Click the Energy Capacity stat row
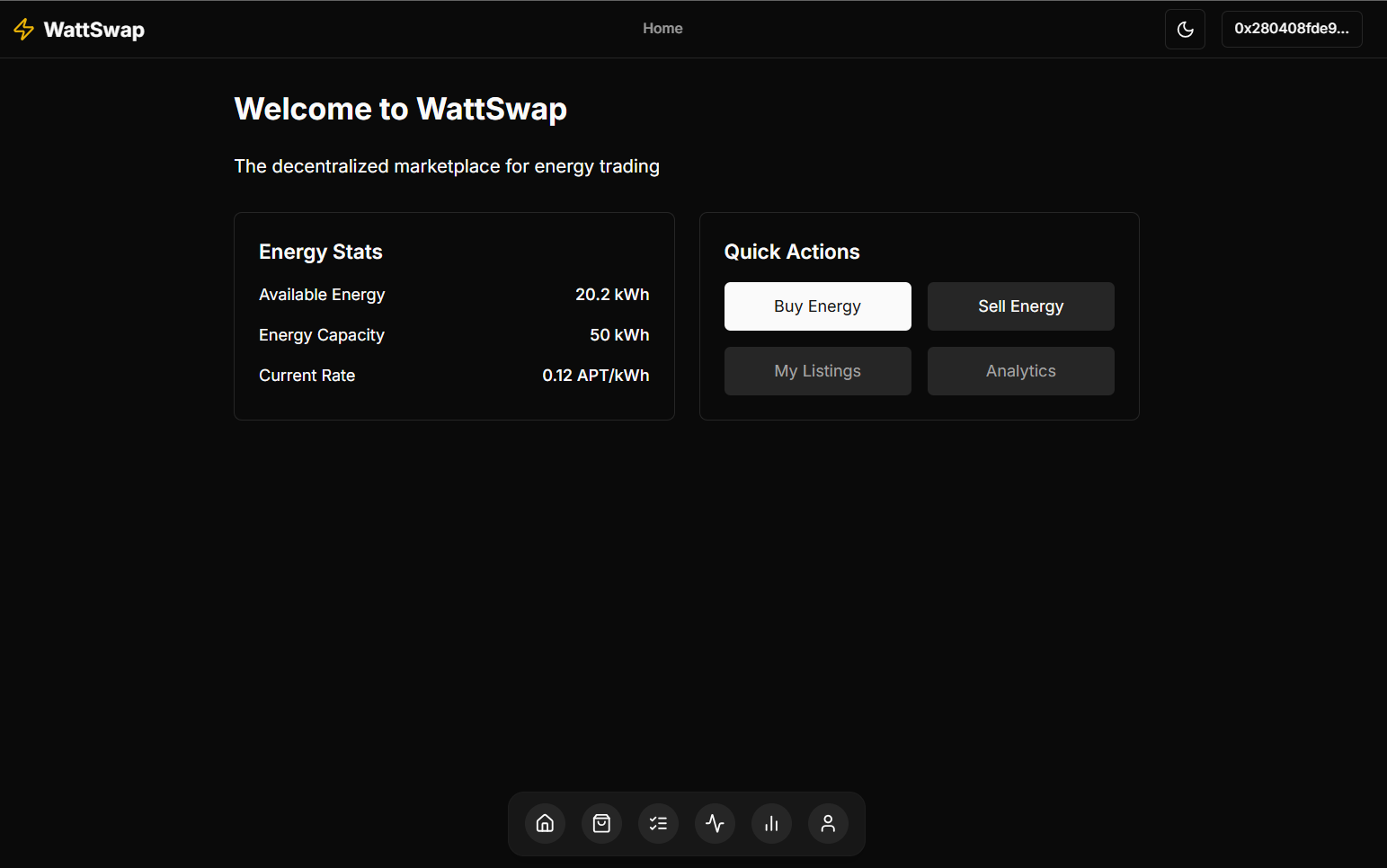Screen dimensions: 1387x868 tap(454, 334)
